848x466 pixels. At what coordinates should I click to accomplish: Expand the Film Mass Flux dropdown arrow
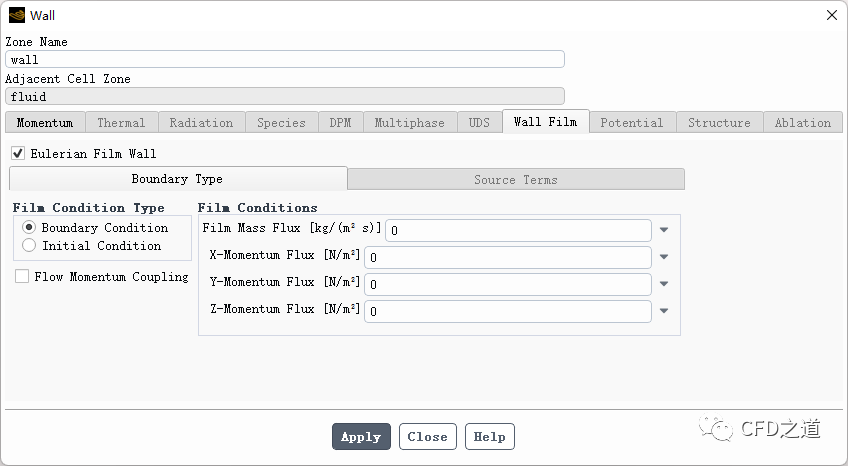(x=664, y=230)
